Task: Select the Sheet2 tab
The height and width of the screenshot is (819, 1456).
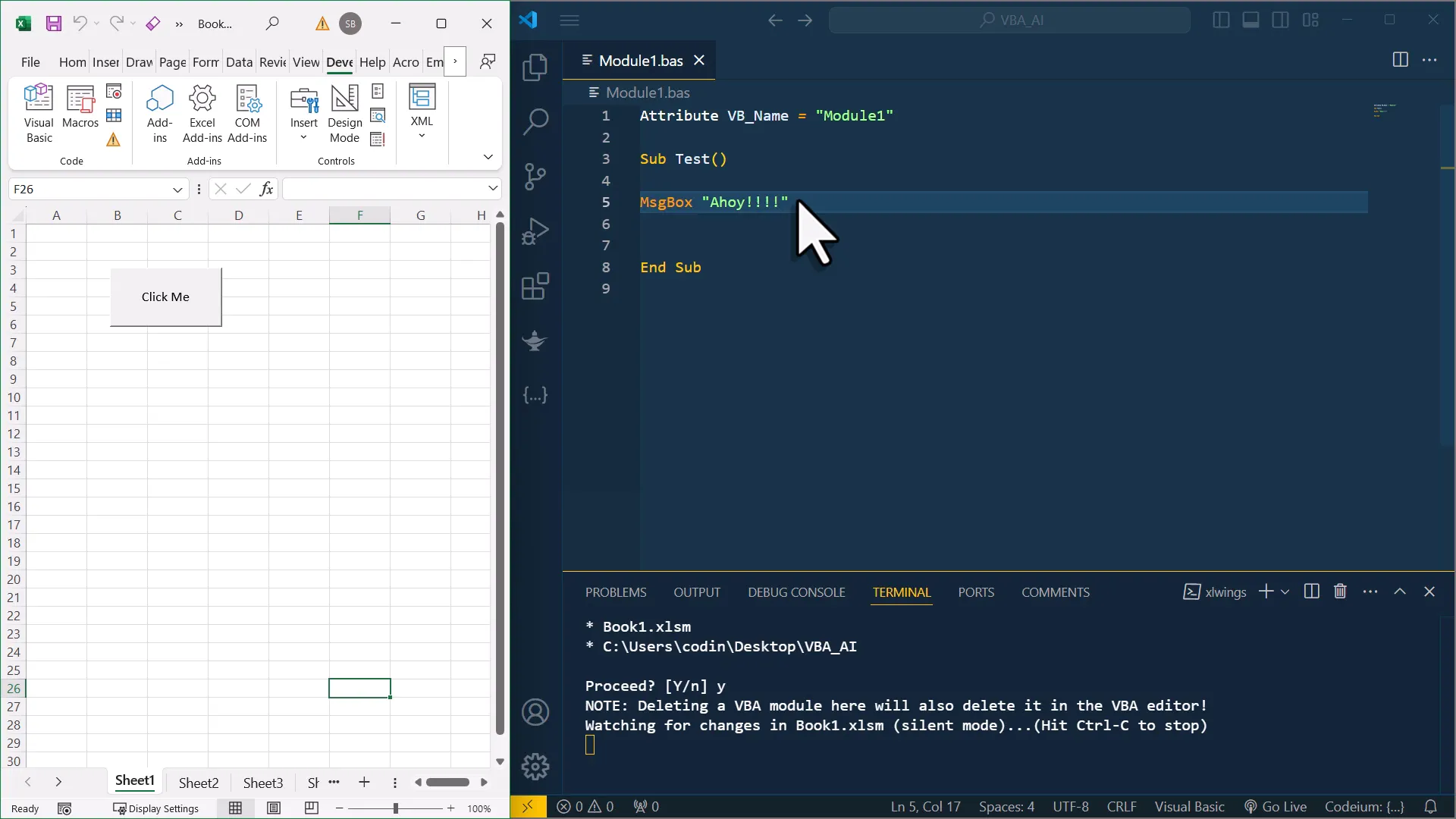Action: pyautogui.click(x=197, y=783)
